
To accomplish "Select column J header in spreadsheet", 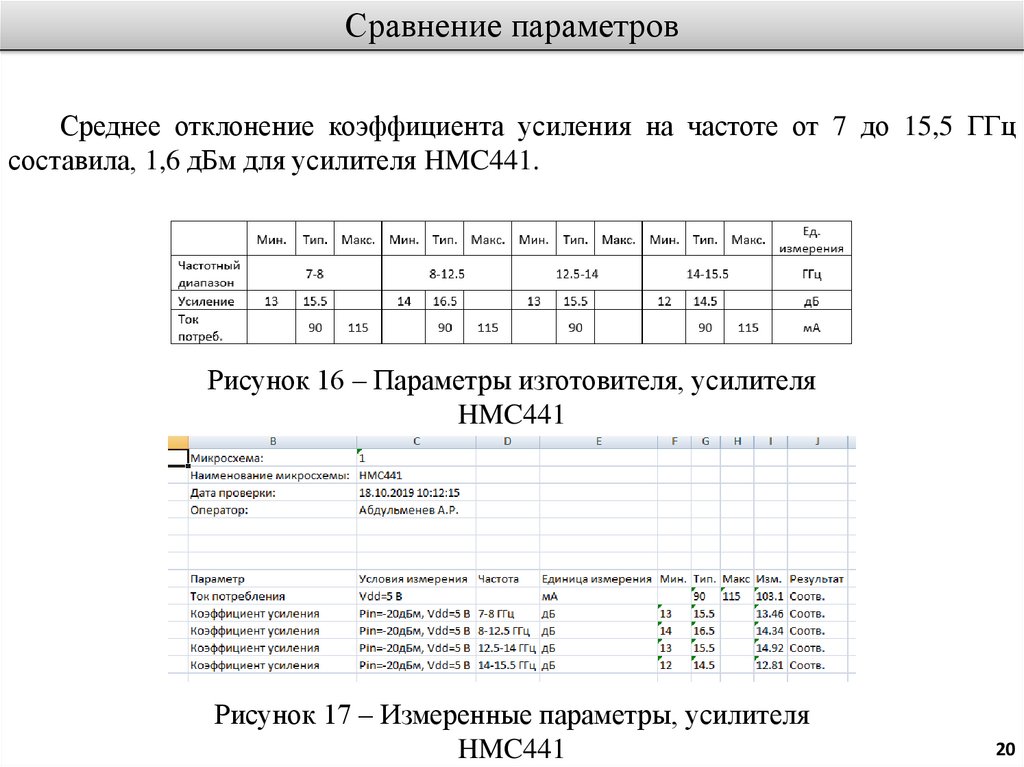I will (x=816, y=441).
